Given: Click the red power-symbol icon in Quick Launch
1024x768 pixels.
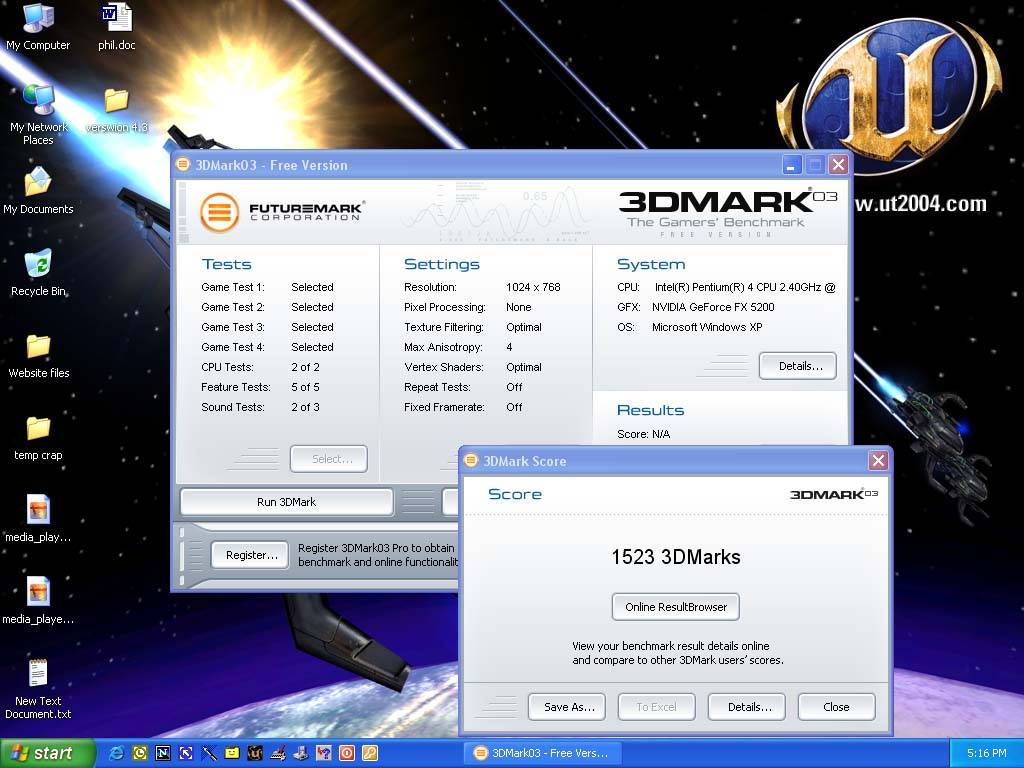Looking at the screenshot, I should click(x=347, y=753).
